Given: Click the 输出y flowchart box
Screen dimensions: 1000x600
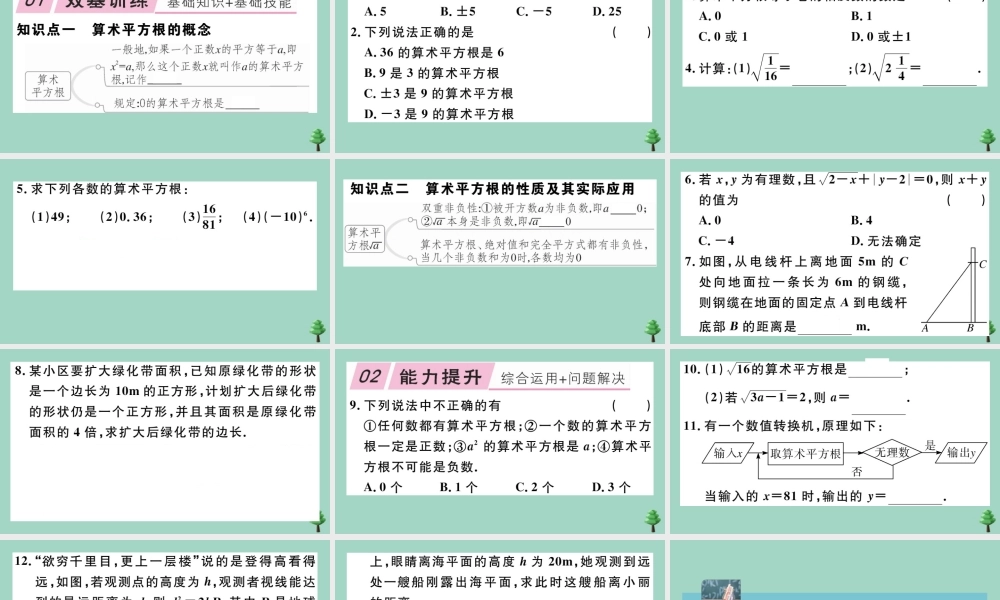Looking at the screenshot, I should pyautogui.click(x=961, y=453).
